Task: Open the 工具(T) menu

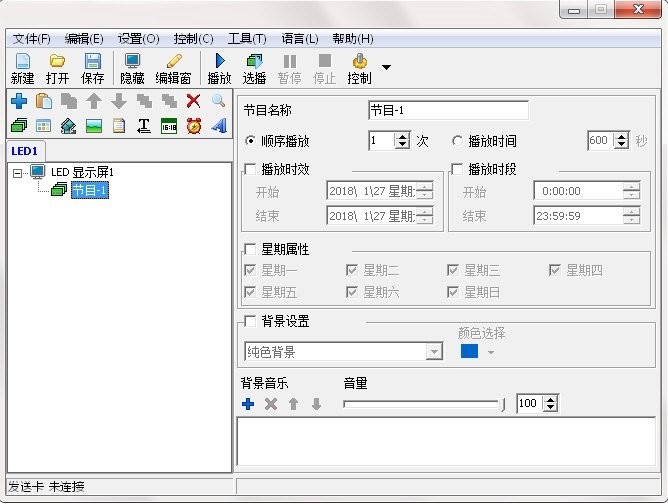Action: (x=247, y=39)
